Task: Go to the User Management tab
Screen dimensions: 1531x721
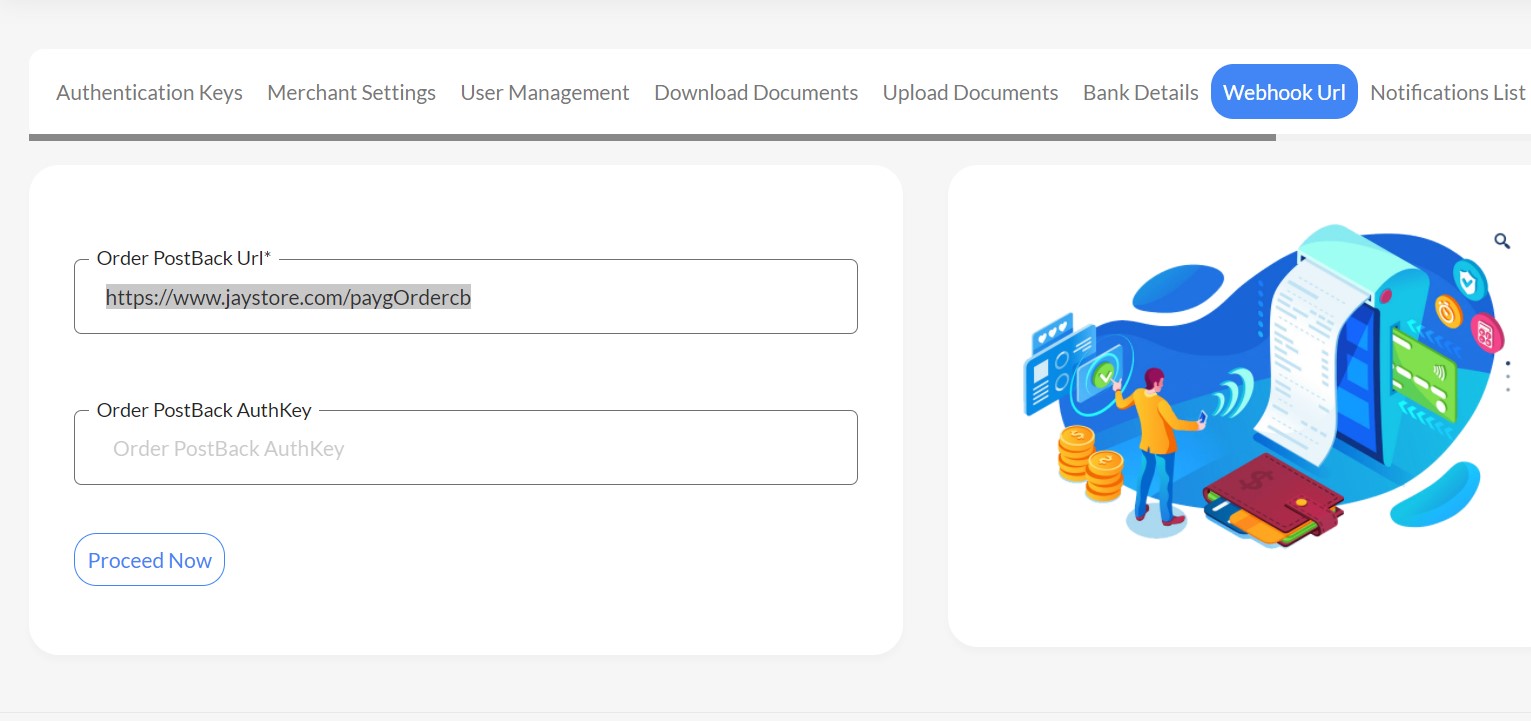Action: [544, 92]
